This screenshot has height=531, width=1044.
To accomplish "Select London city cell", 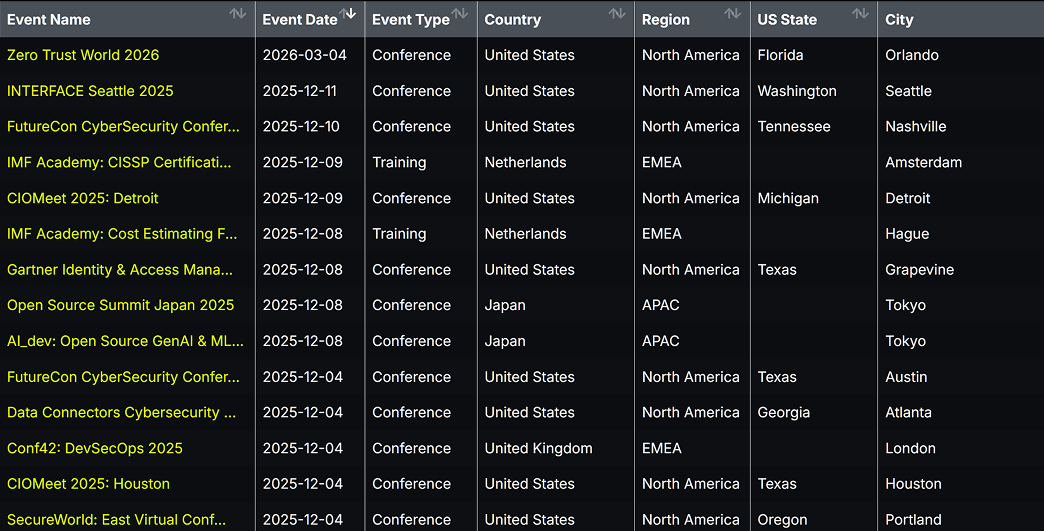I will (x=910, y=448).
